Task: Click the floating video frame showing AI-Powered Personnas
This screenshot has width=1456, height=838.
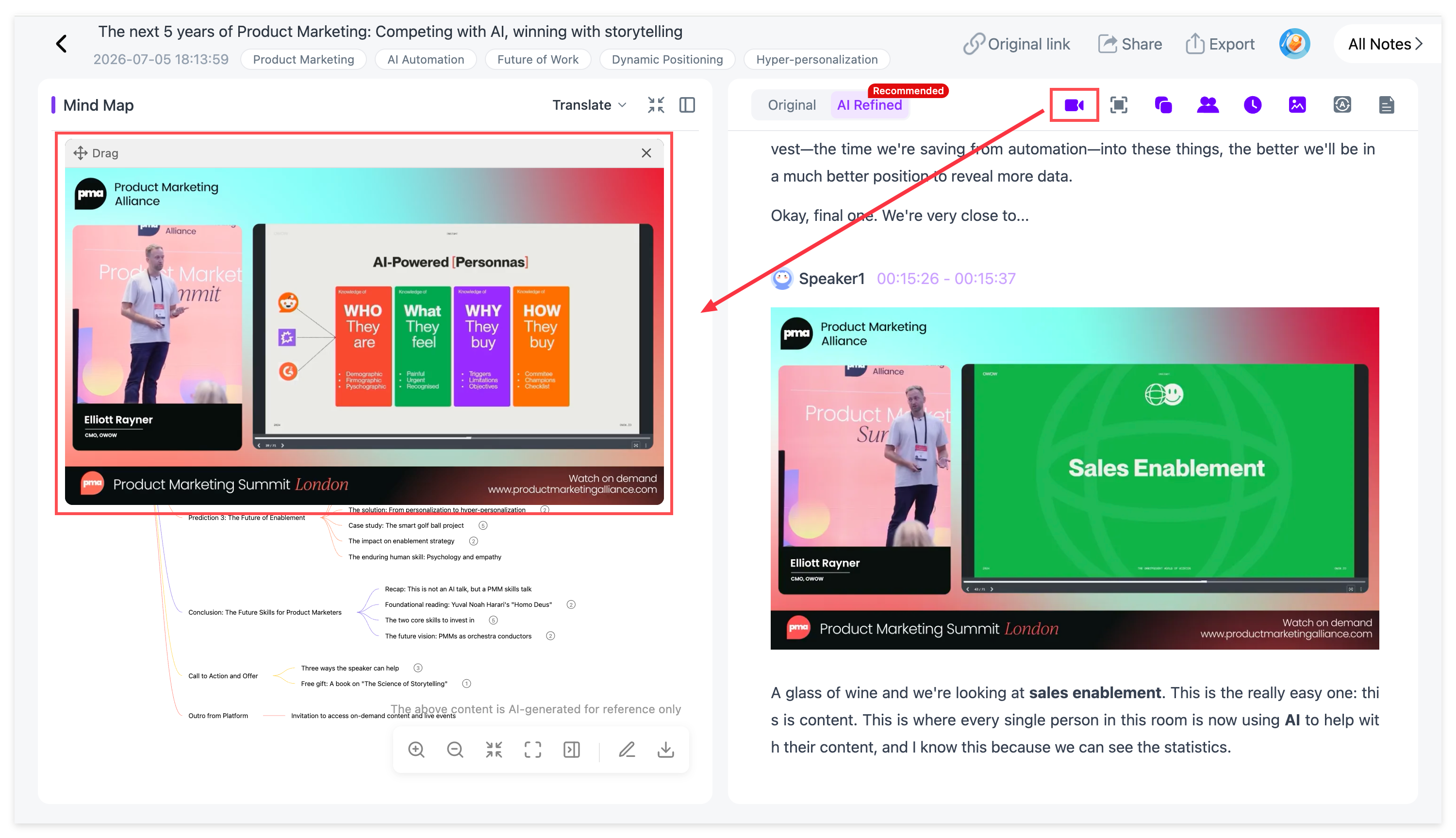Action: tap(364, 336)
